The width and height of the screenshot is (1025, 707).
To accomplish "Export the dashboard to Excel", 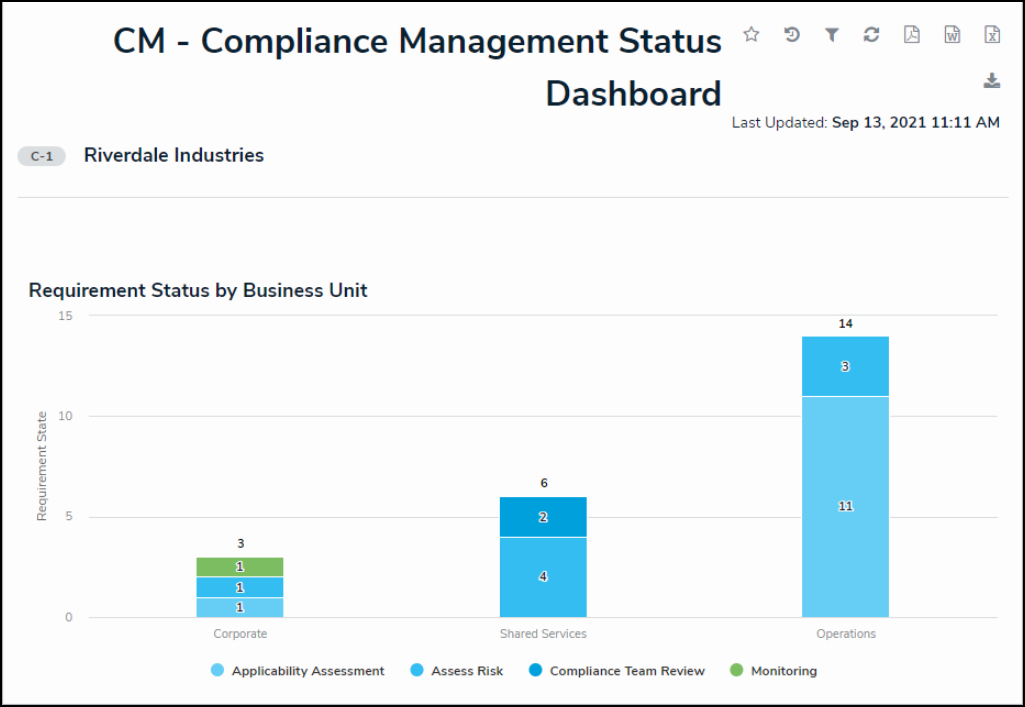I will click(x=992, y=35).
